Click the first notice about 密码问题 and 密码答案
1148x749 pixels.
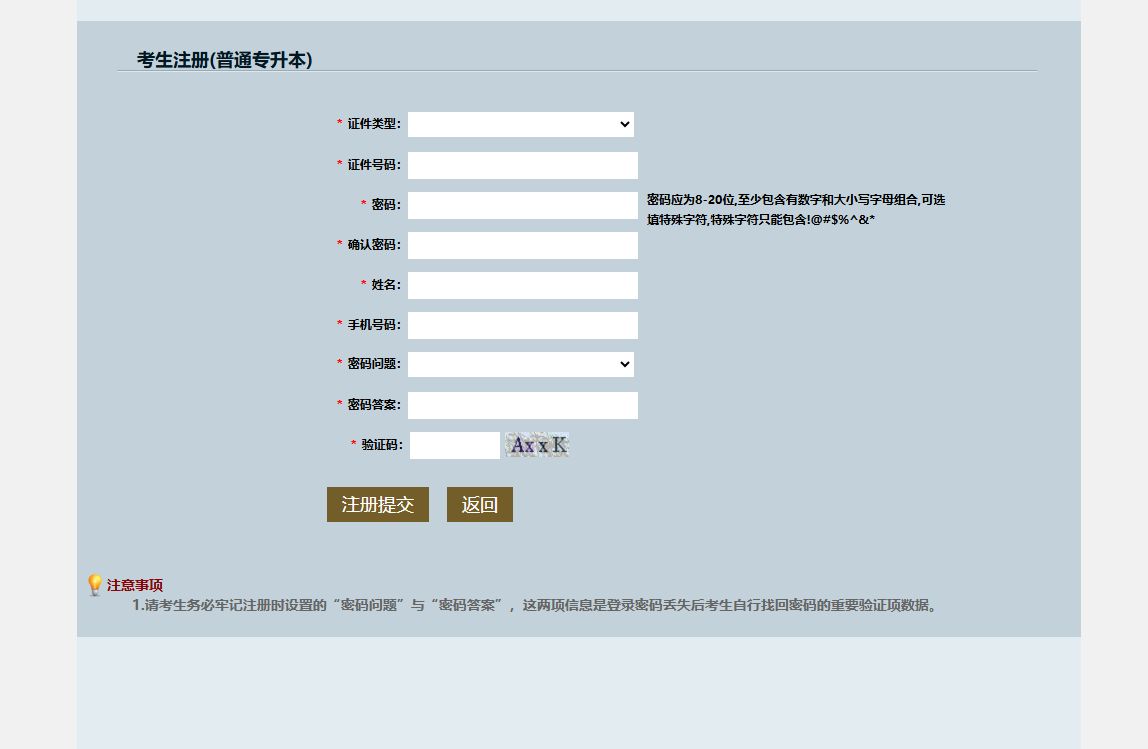(x=537, y=605)
